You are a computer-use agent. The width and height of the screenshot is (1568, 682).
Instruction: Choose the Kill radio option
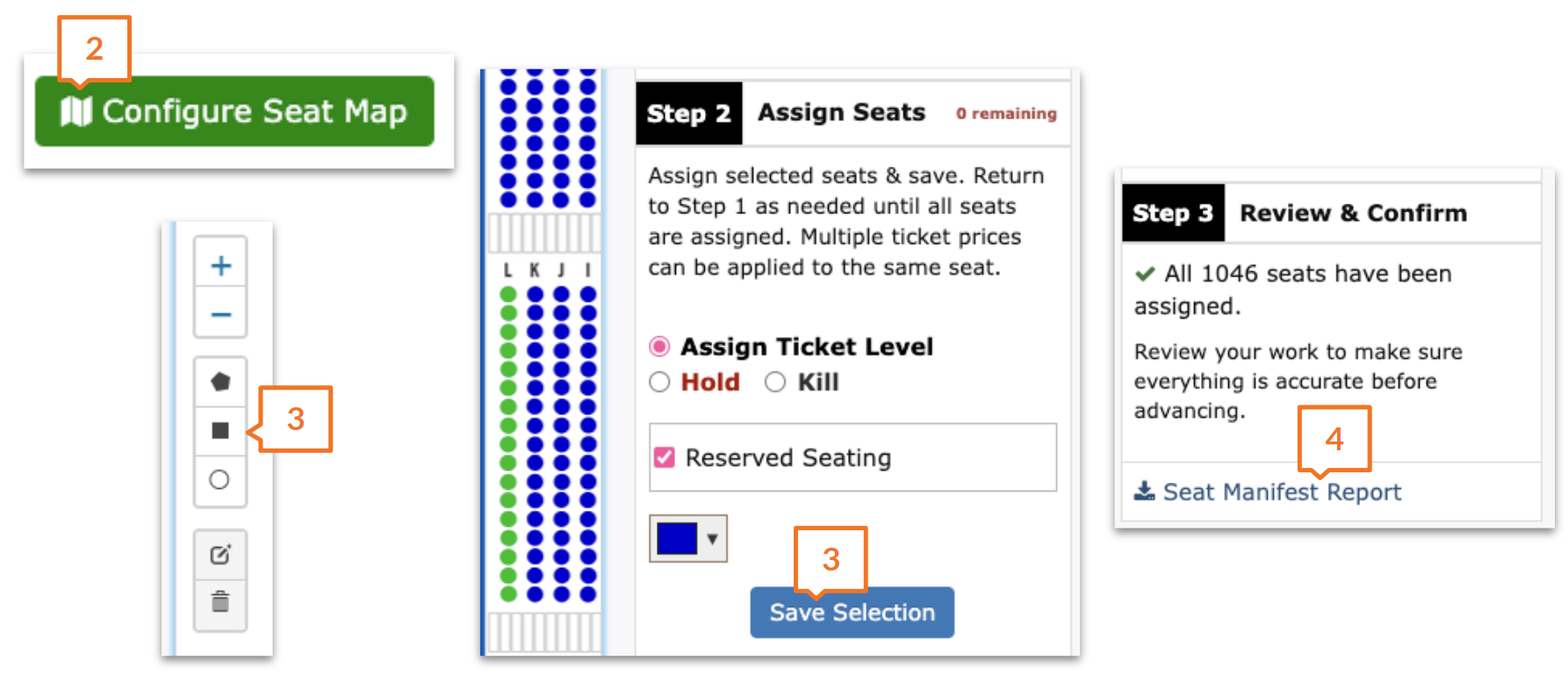[774, 382]
